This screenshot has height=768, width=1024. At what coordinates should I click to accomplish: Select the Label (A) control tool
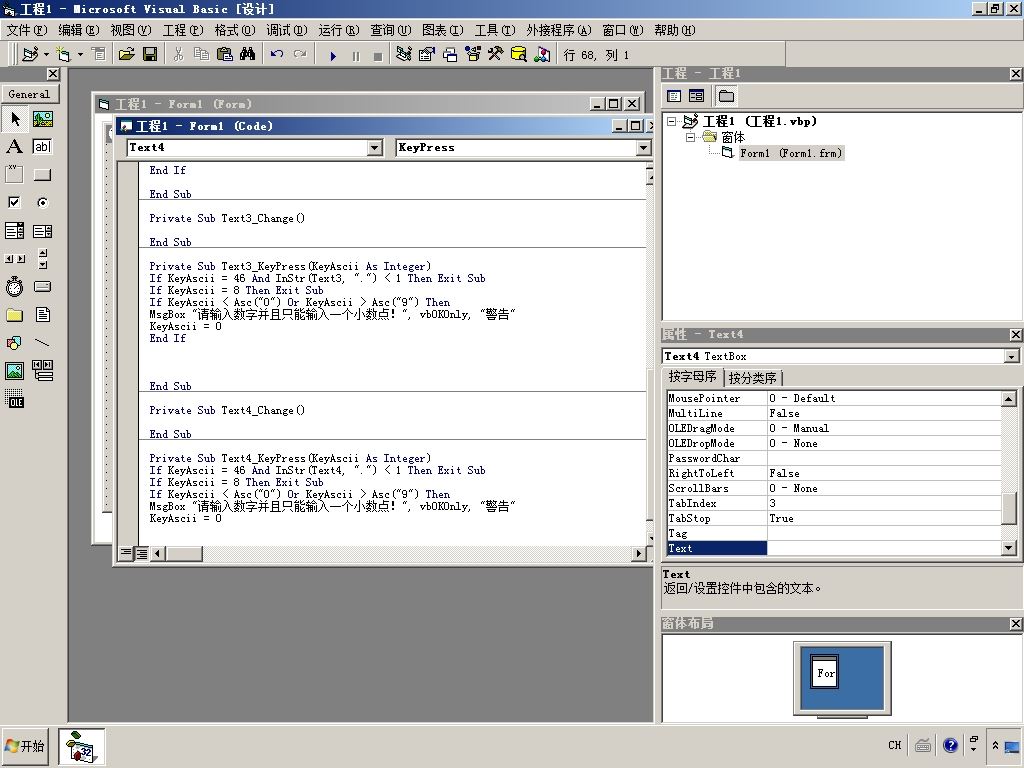coord(14,146)
